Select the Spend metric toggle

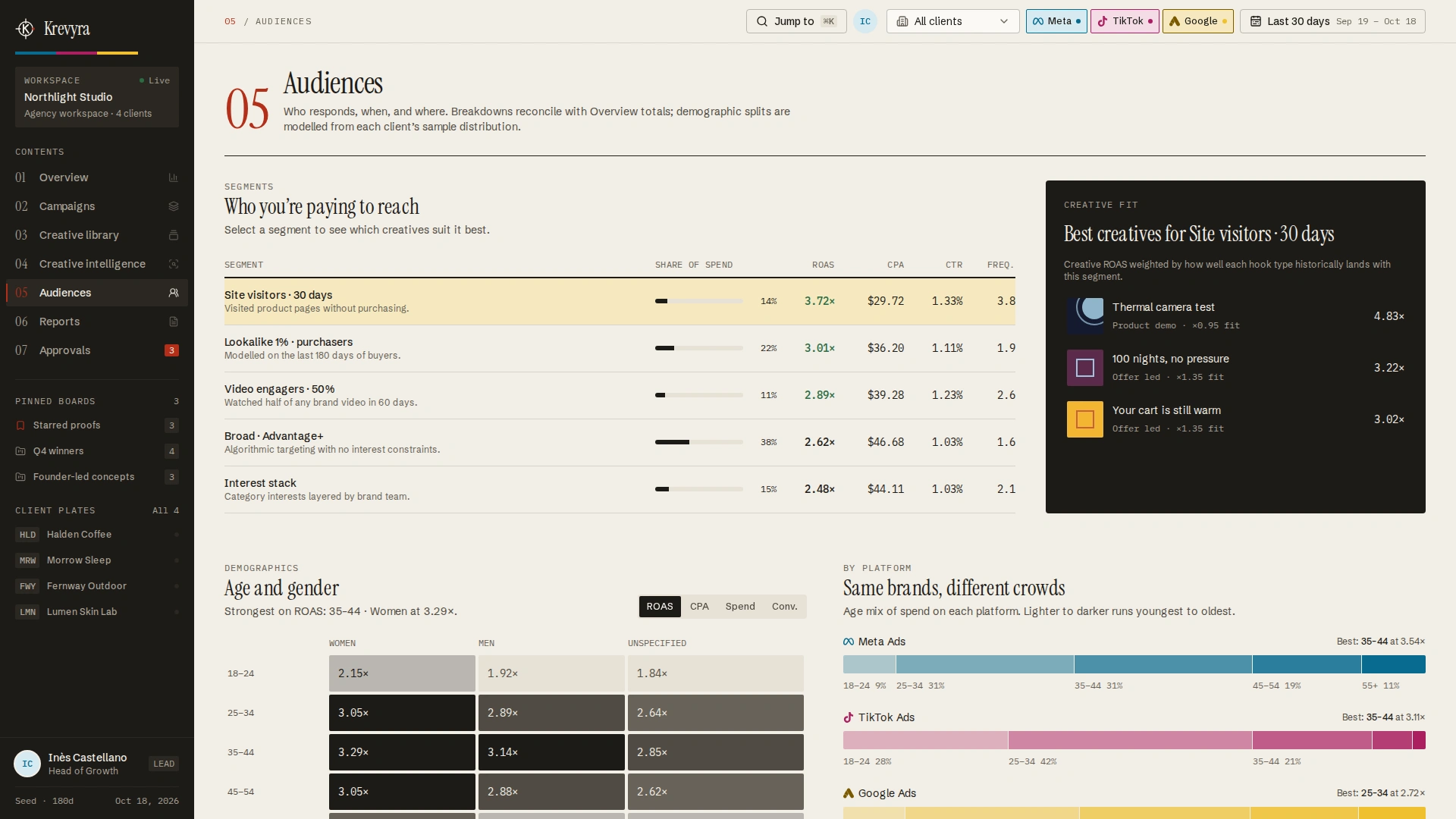(x=740, y=607)
